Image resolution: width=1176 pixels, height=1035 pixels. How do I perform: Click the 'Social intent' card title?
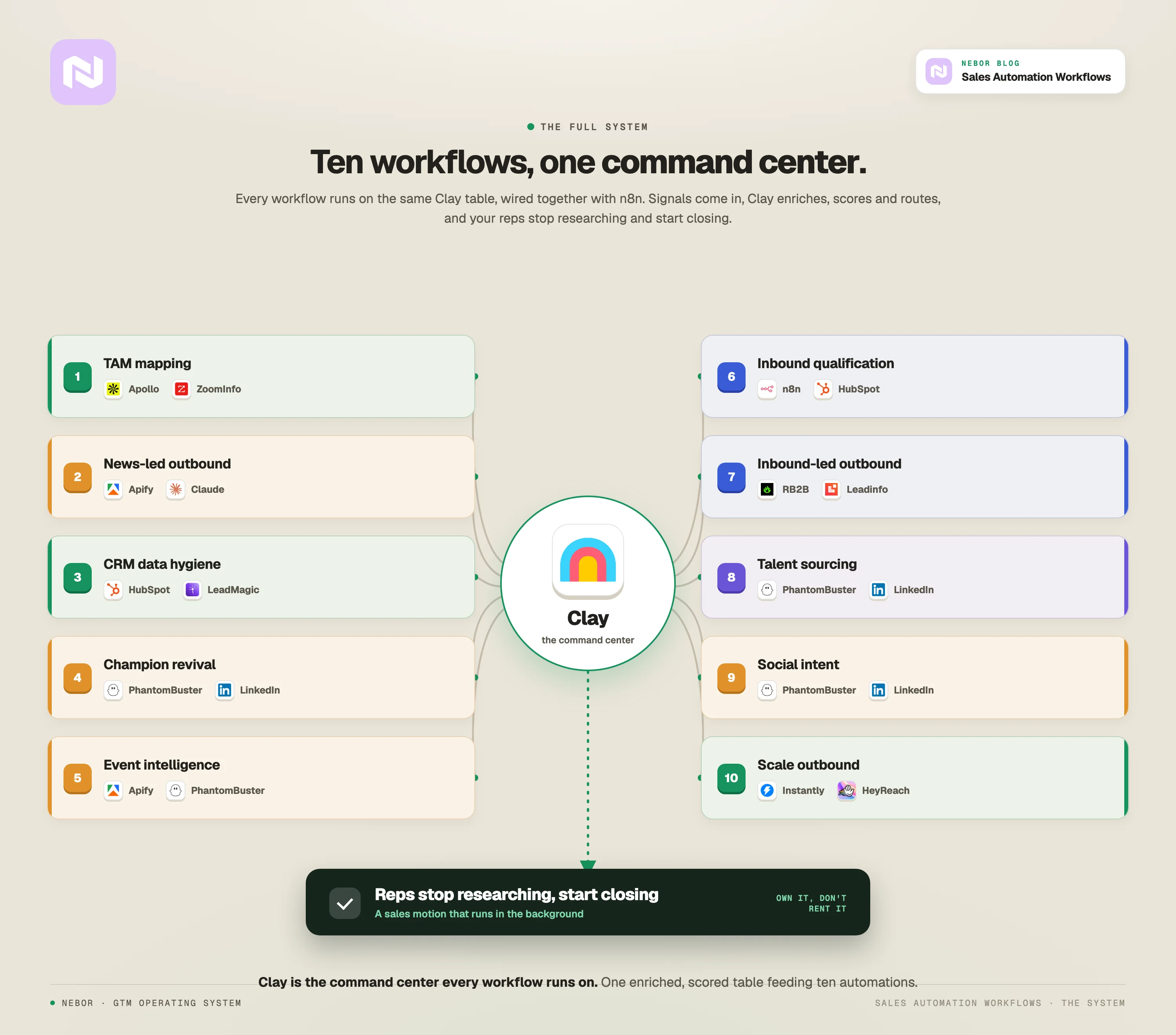point(798,665)
